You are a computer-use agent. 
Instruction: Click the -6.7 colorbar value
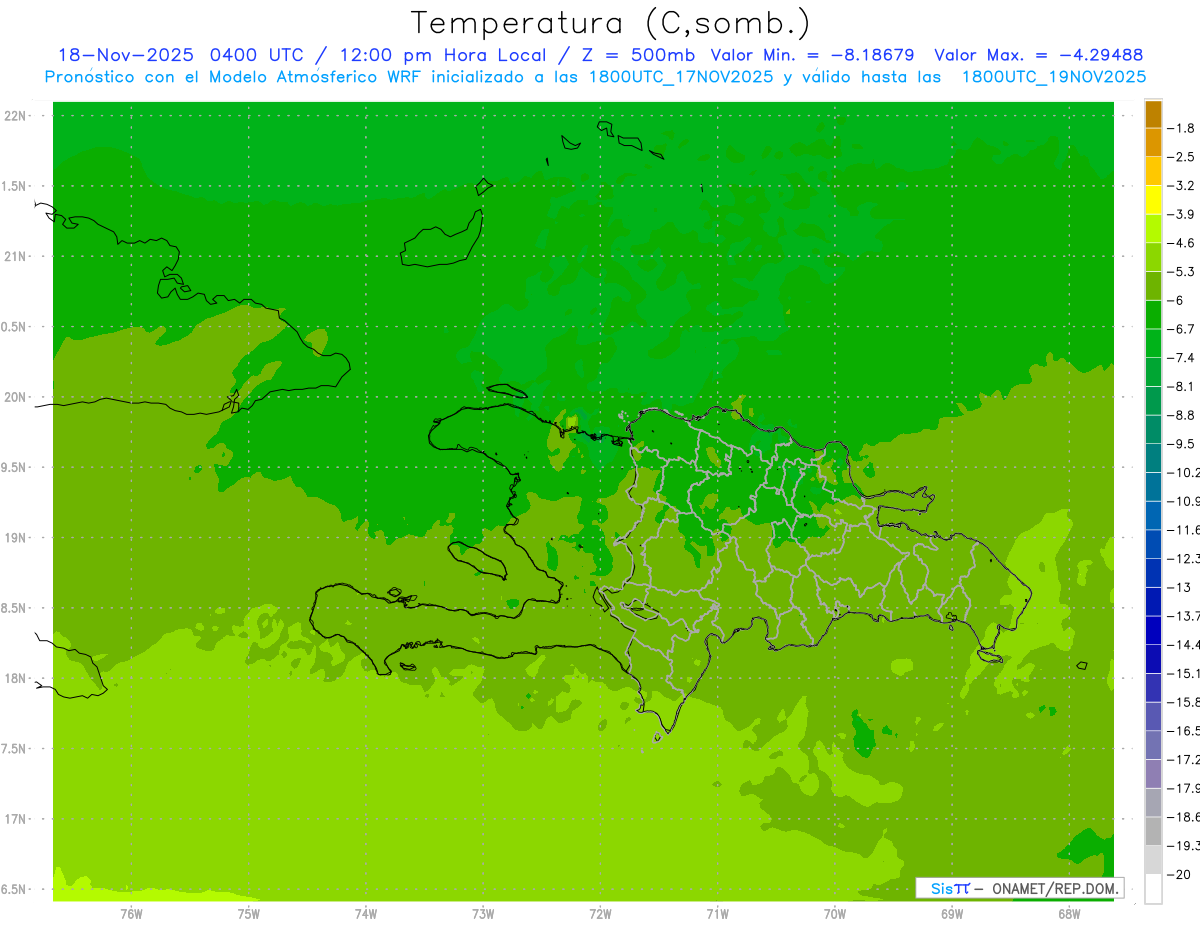tap(1181, 329)
